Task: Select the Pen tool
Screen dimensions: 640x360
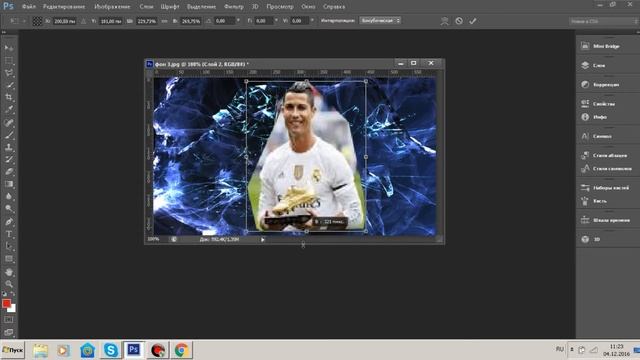Action: click(9, 222)
